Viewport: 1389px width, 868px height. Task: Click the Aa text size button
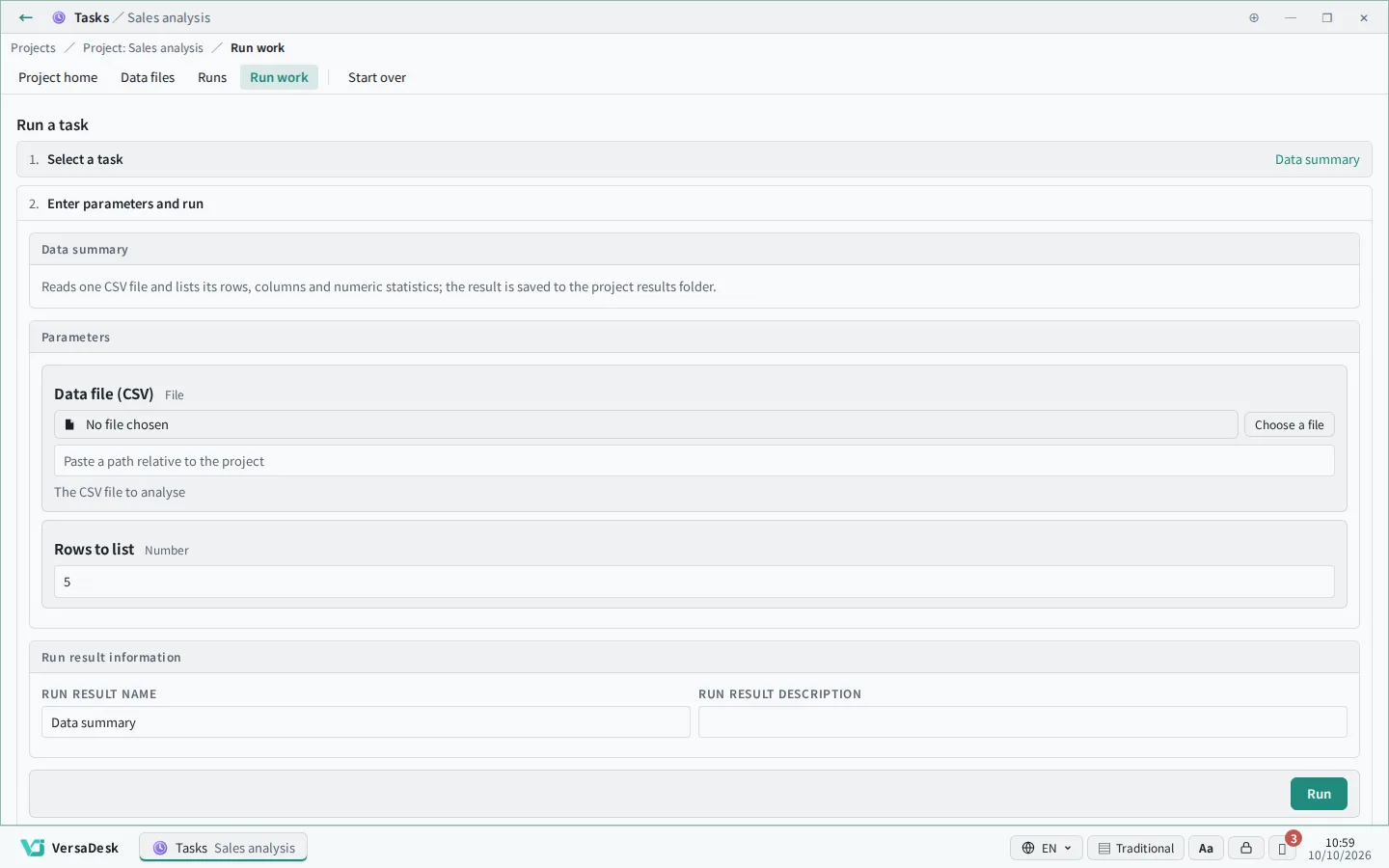1206,848
